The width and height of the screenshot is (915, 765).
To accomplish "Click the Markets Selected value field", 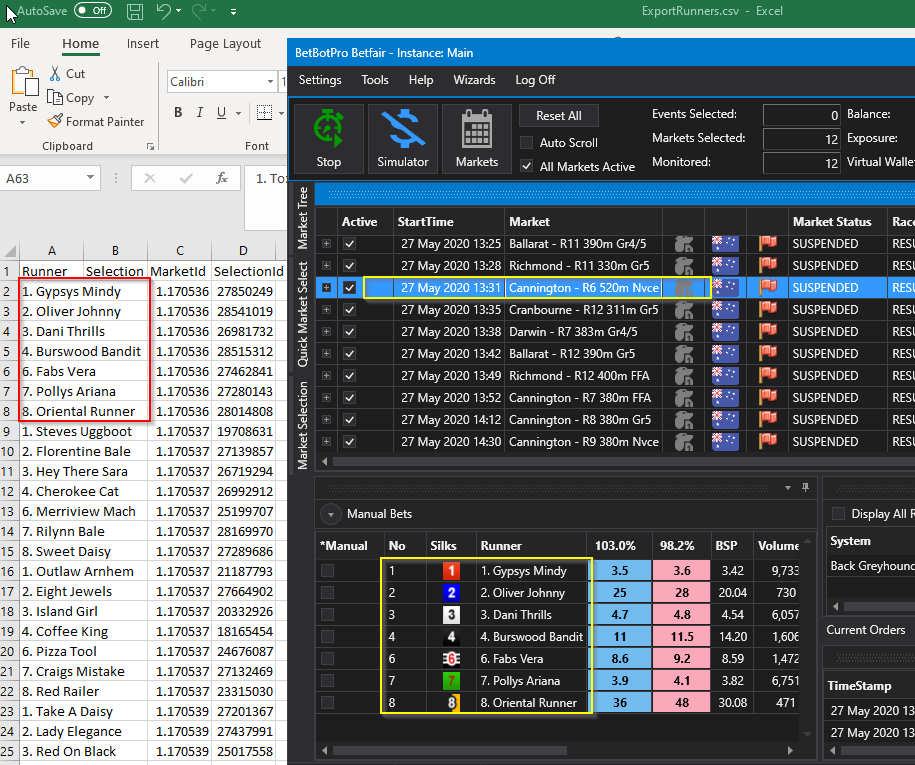I will pos(802,139).
